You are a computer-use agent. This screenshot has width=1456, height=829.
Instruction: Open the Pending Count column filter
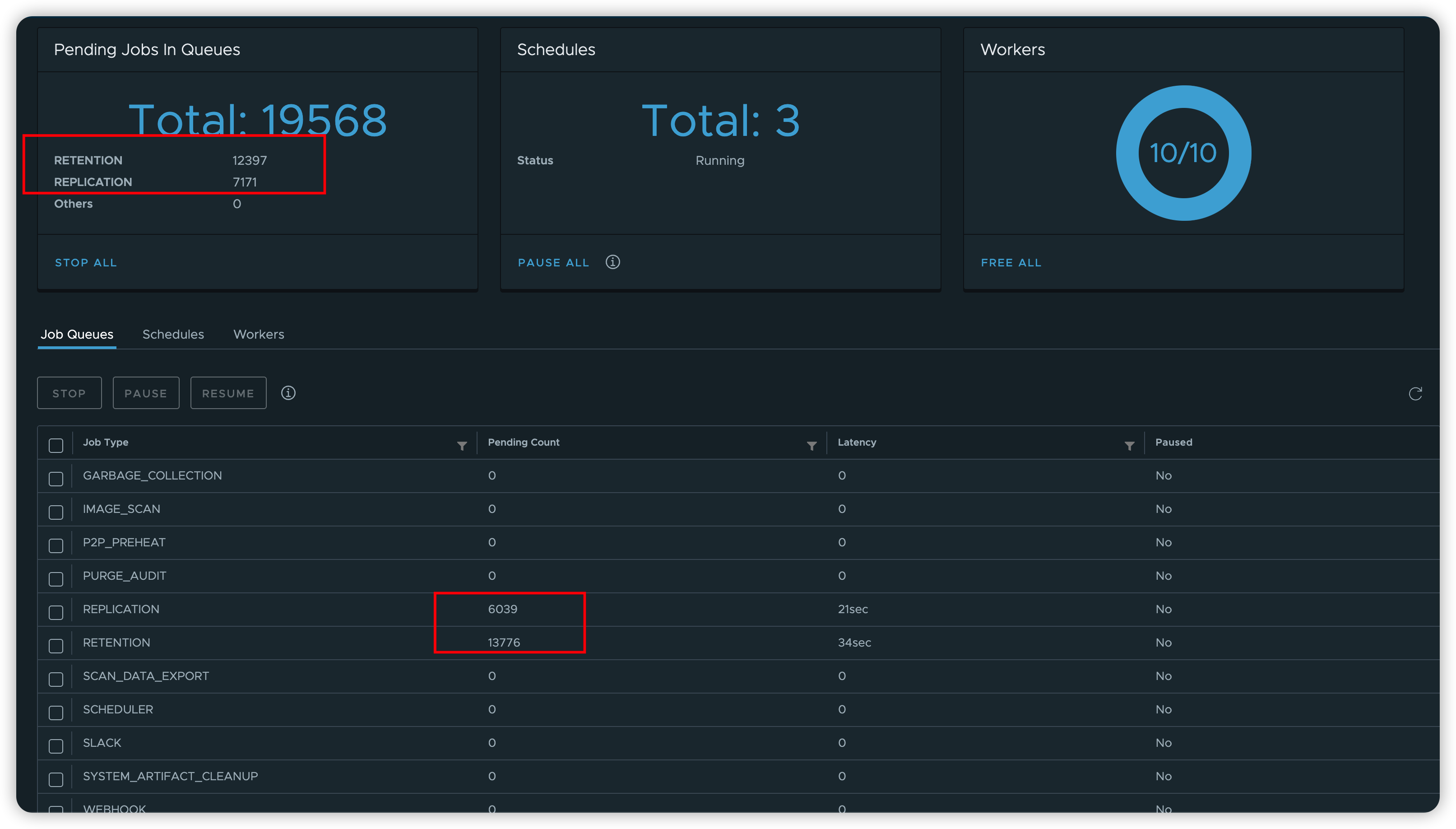pos(812,445)
